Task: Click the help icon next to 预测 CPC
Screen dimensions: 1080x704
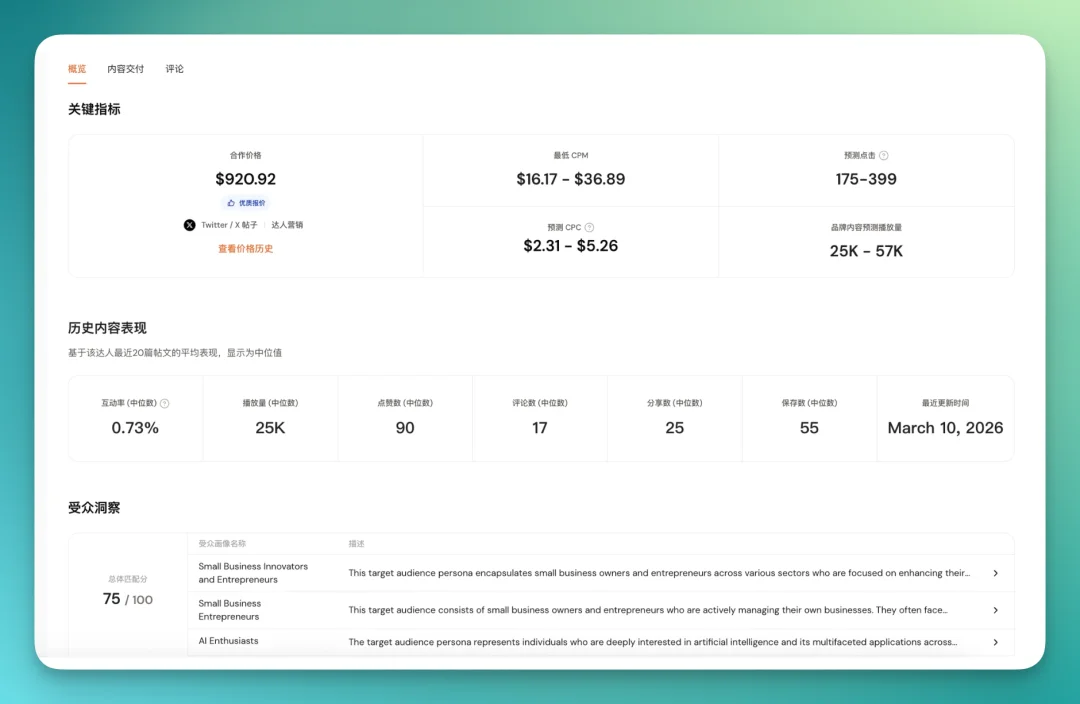Action: 589,227
